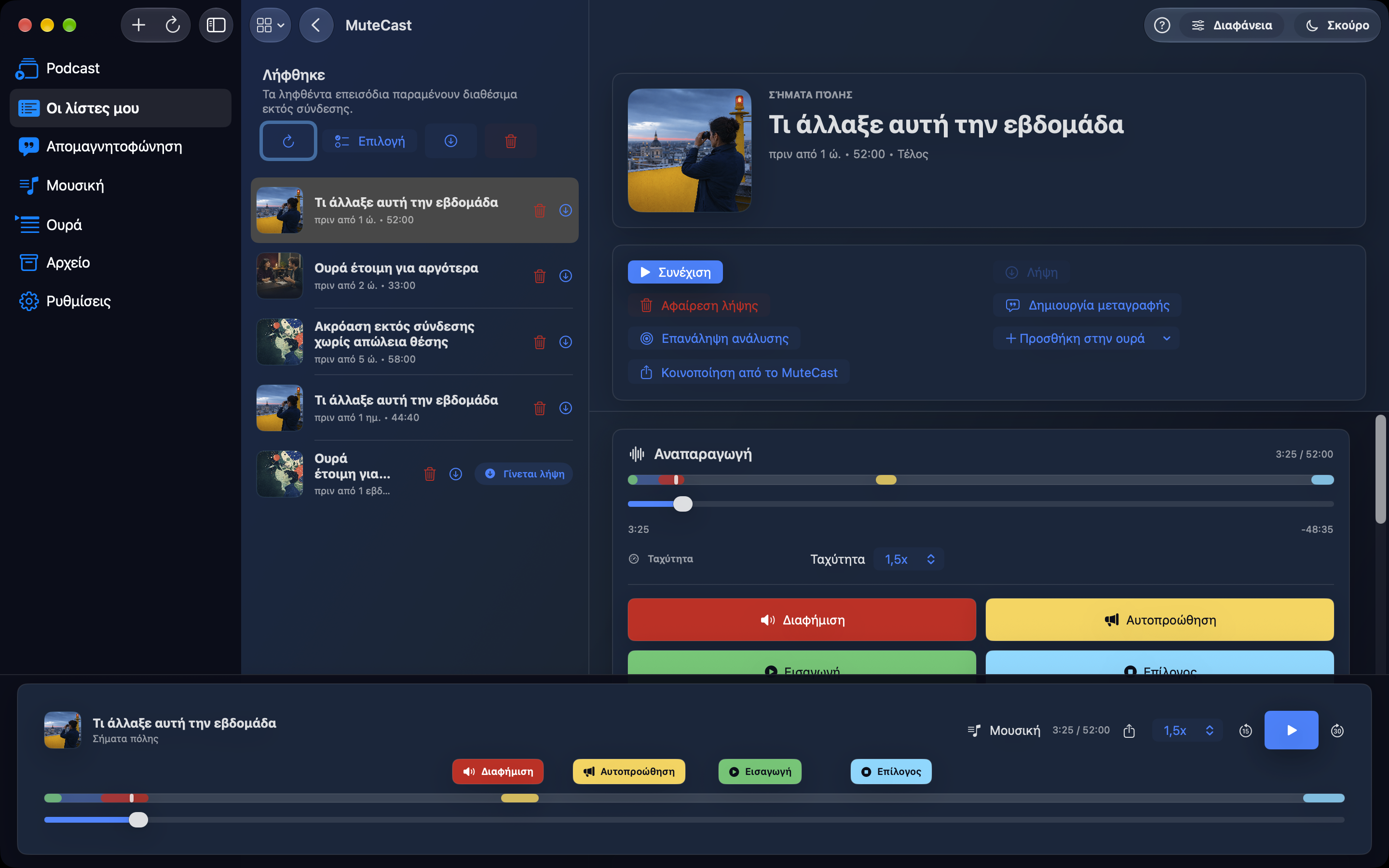Toggle the Σκούρο dark mode option

1337,25
